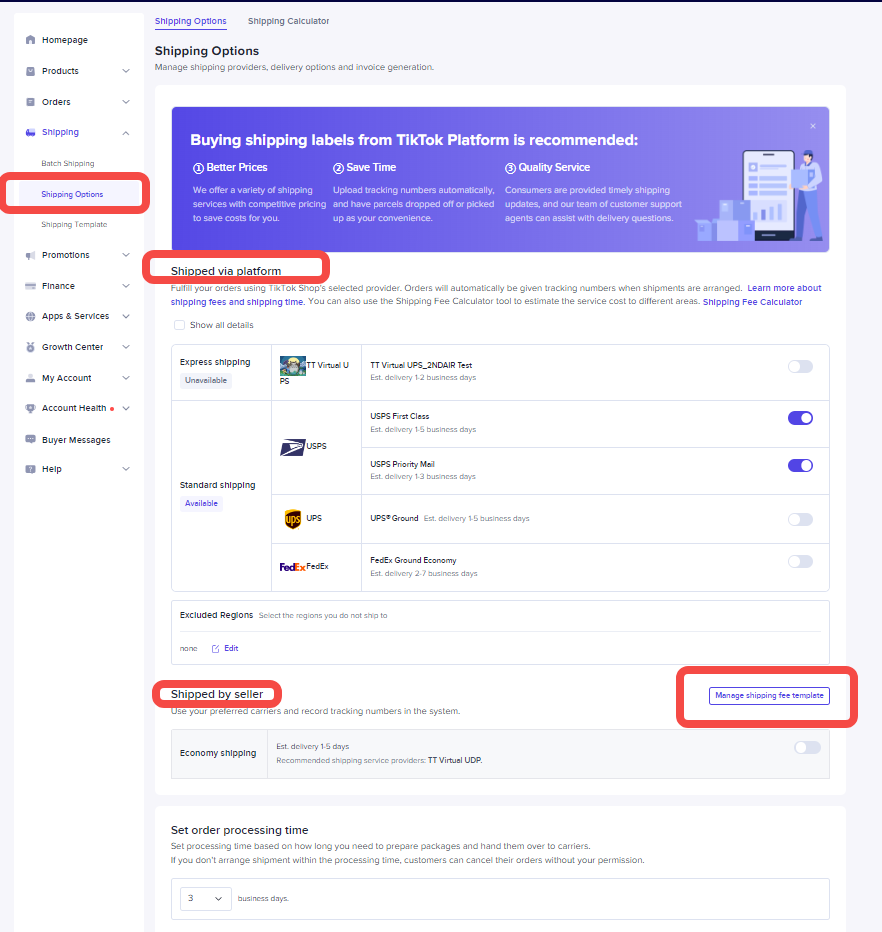Click the red Account Health notification dot
The image size is (882, 932).
112,409
